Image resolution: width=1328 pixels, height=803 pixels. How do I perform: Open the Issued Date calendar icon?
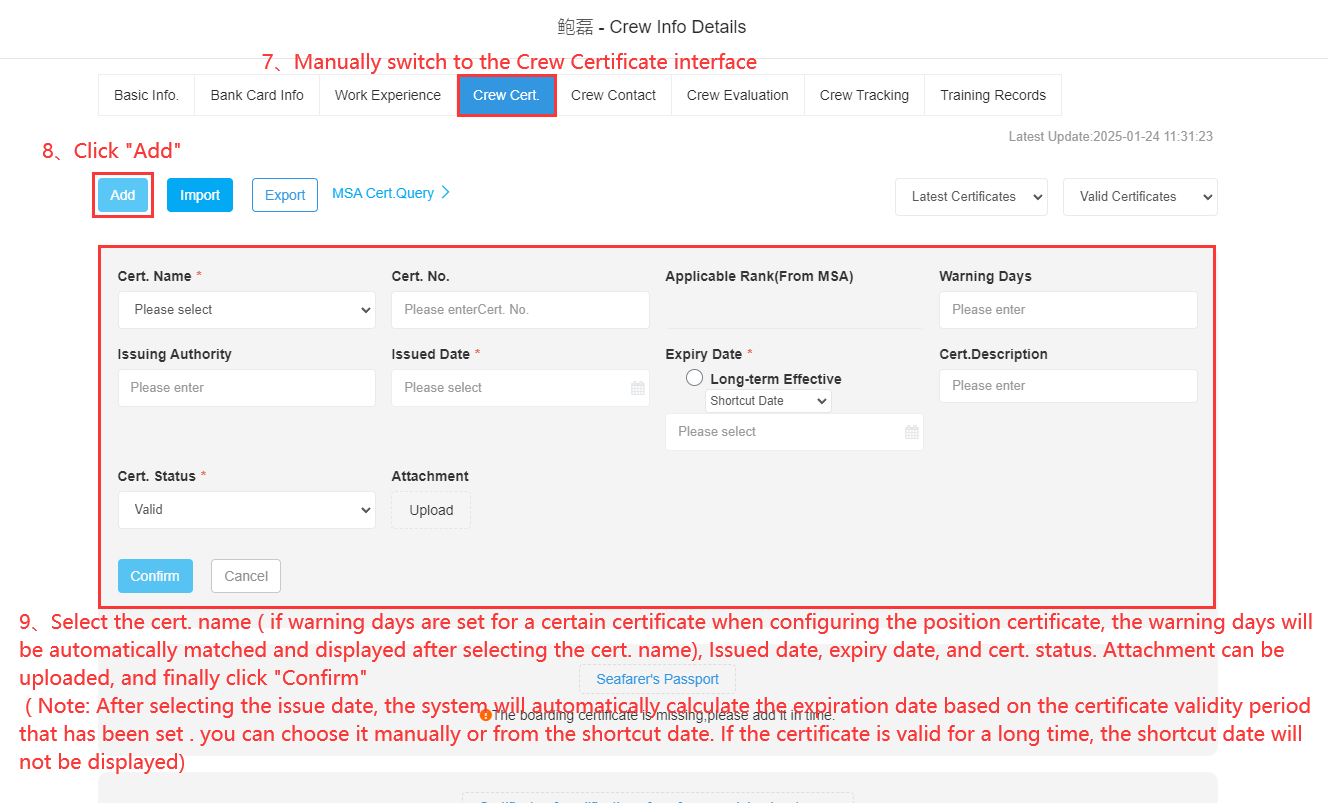pos(637,388)
